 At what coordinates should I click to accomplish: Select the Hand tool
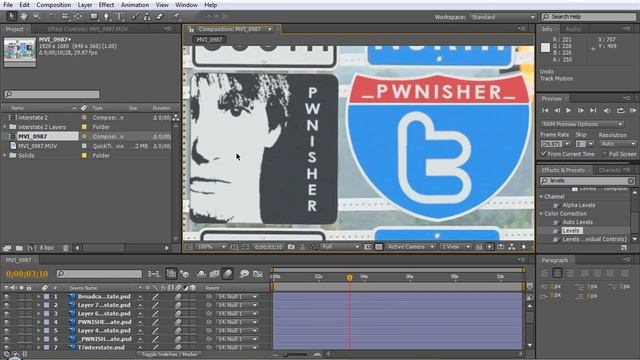pos(24,16)
